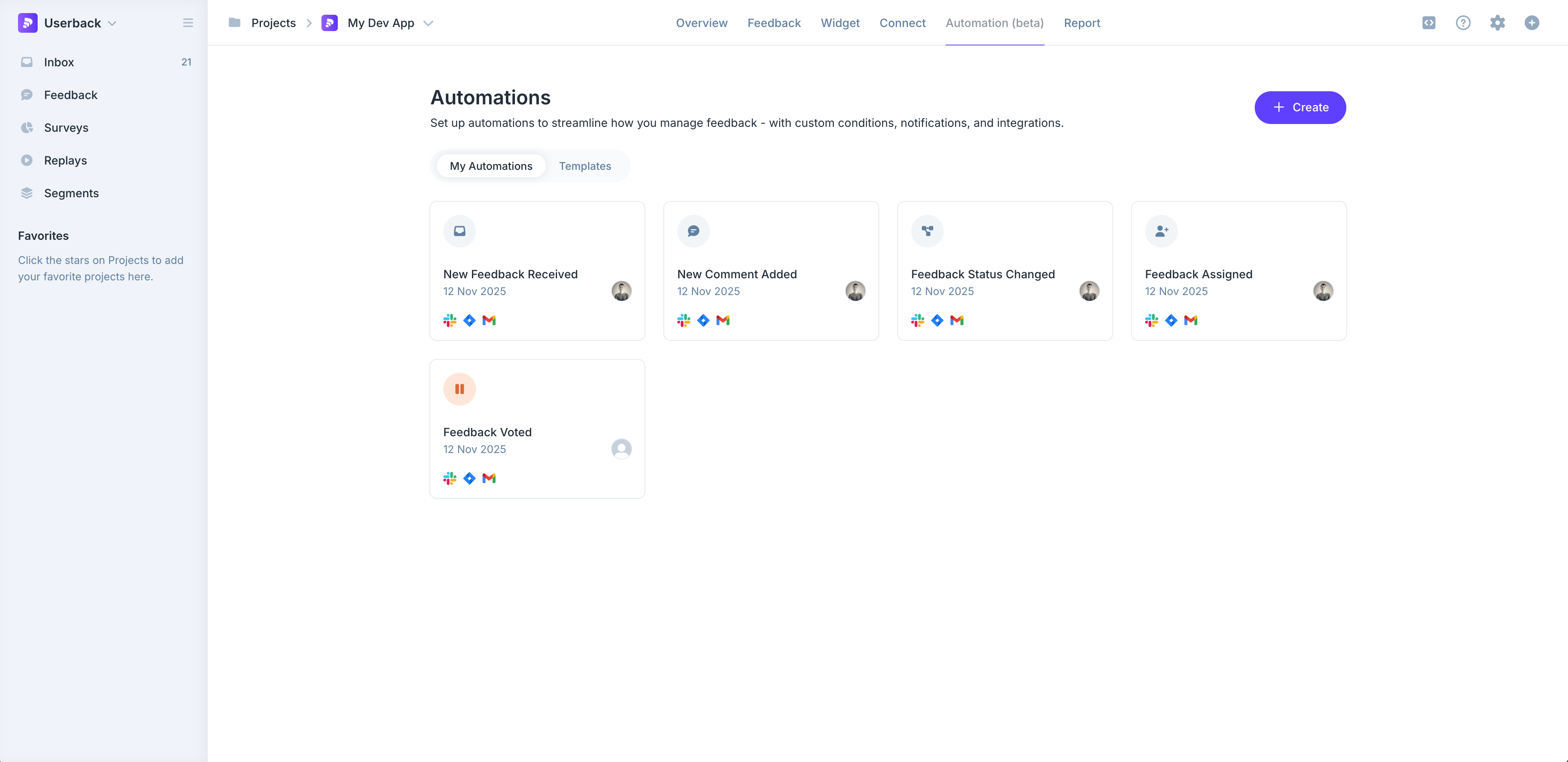Expand the Userback workspace dropdown

pos(112,23)
